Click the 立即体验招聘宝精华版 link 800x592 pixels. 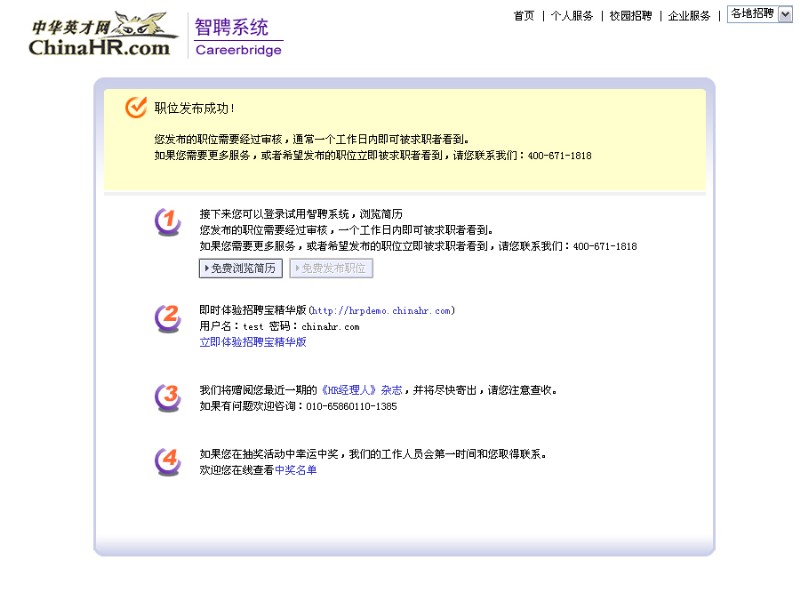click(x=253, y=342)
